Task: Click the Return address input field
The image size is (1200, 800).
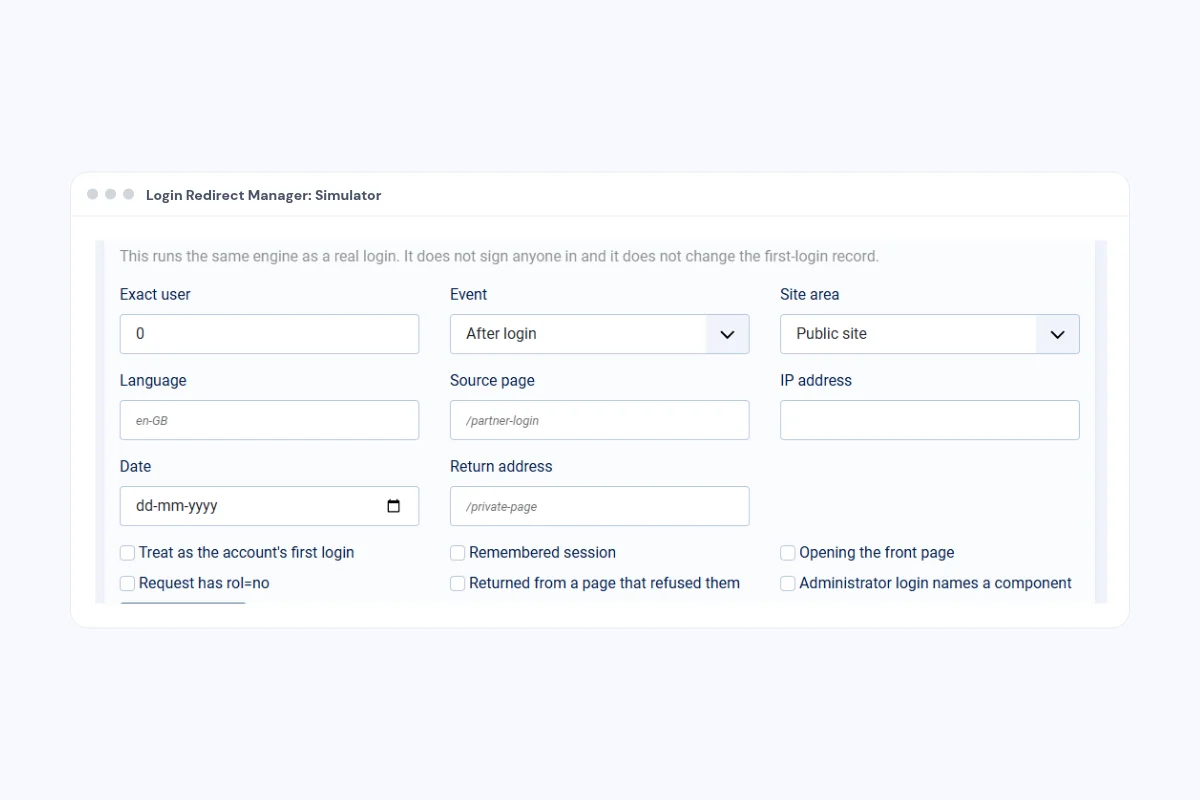Action: [600, 506]
